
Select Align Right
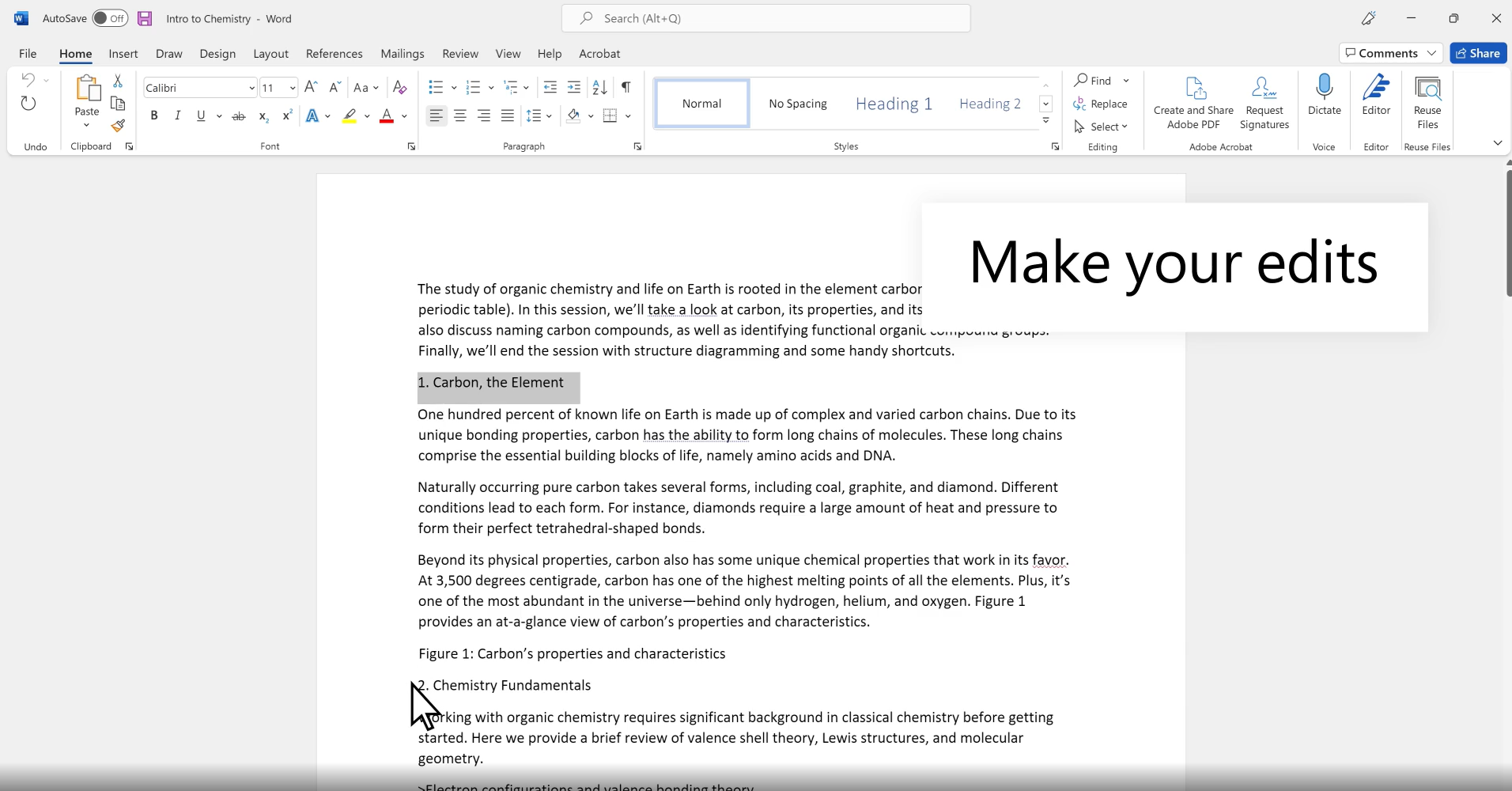[484, 116]
